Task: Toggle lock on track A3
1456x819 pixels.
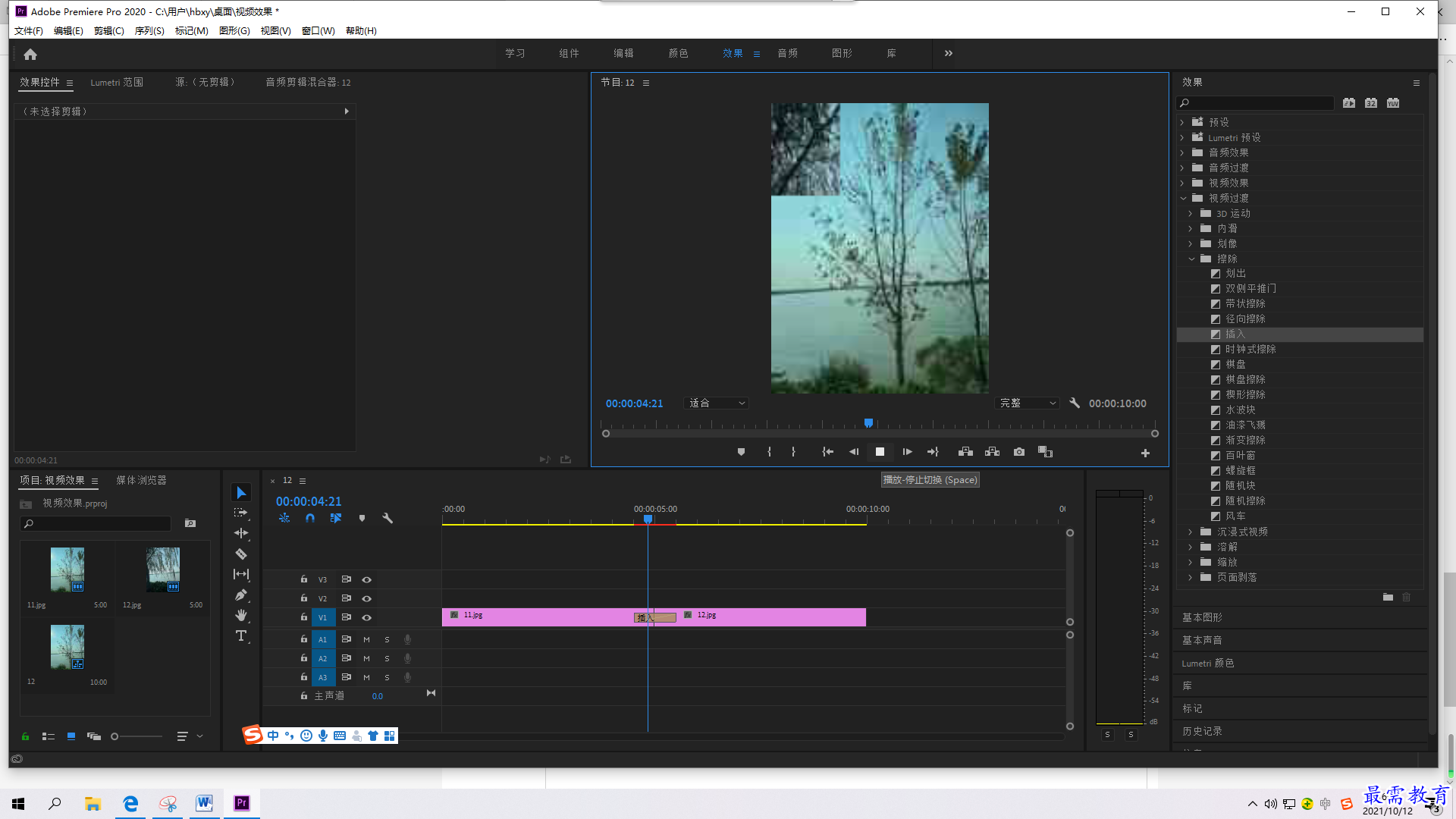Action: click(x=303, y=677)
